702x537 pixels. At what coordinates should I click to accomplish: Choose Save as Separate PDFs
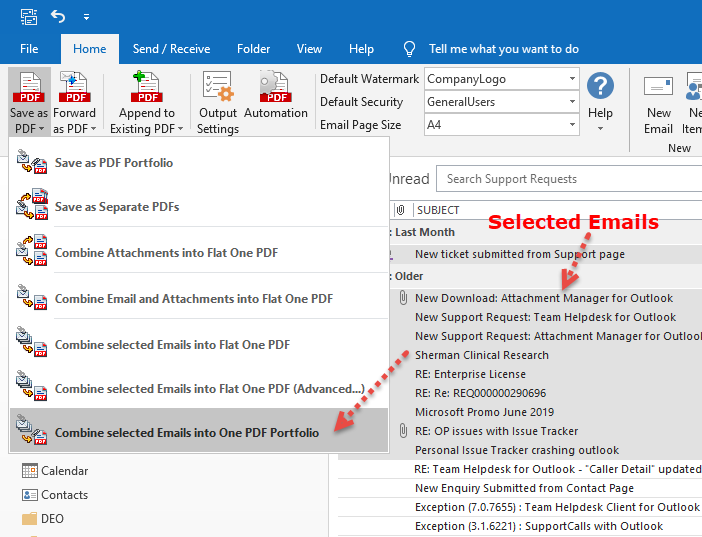[x=199, y=206]
